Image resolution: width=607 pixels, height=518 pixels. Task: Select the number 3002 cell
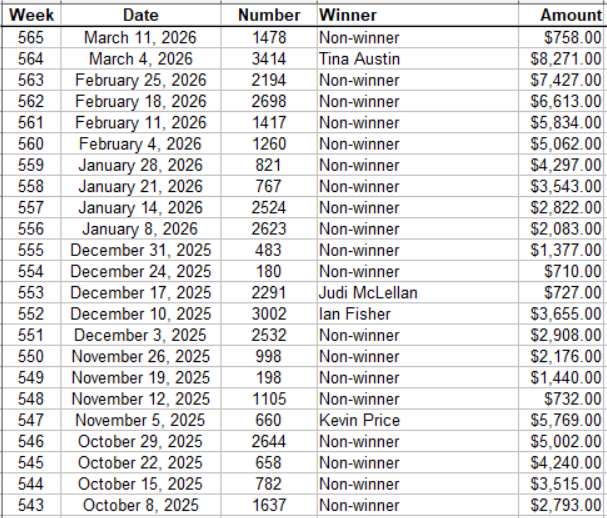tap(269, 314)
